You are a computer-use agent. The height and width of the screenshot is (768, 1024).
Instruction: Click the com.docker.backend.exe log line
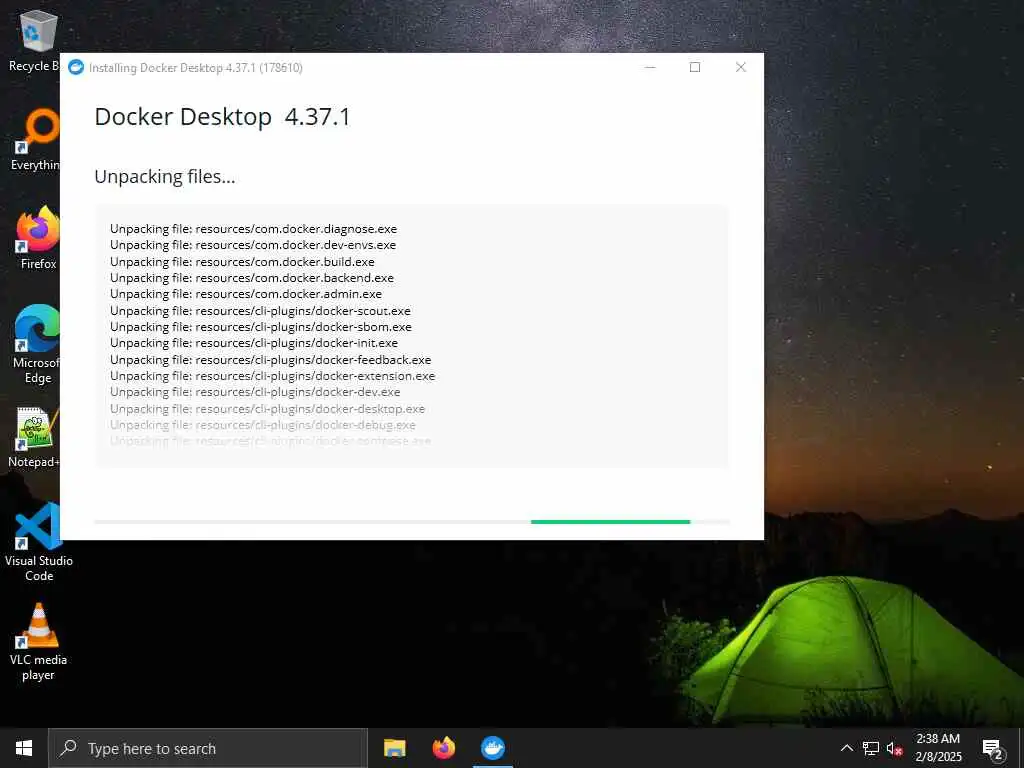coord(252,278)
